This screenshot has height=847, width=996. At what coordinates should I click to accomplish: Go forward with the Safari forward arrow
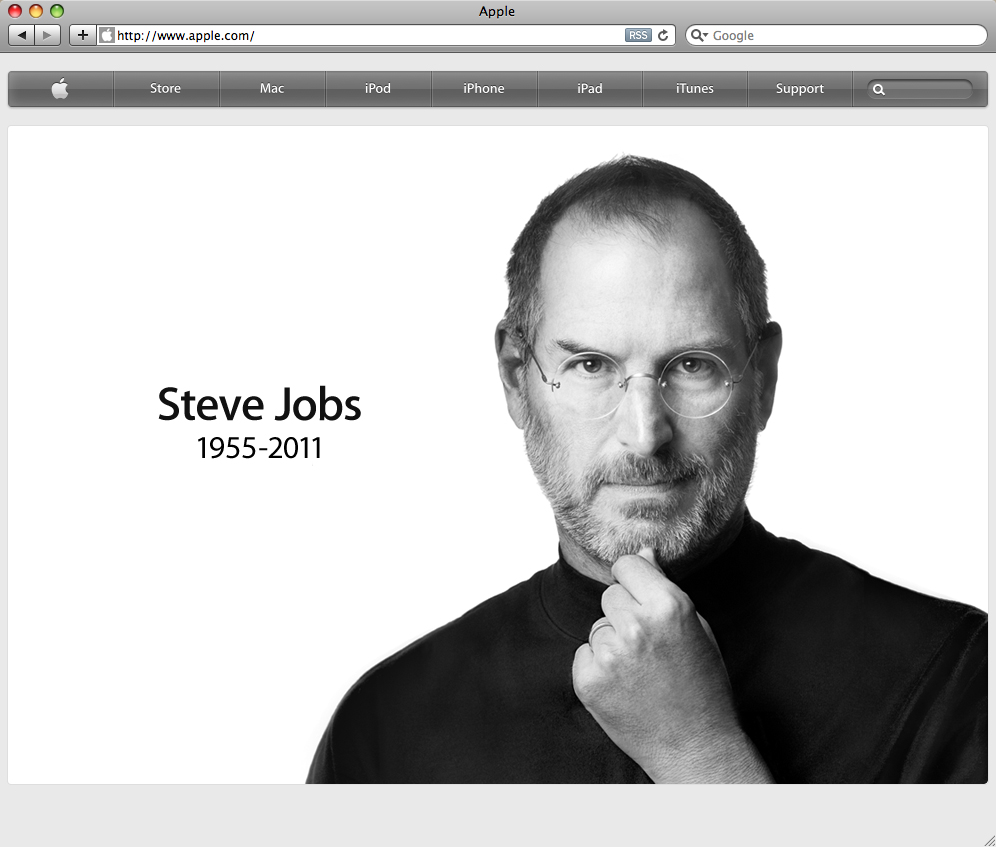(x=48, y=36)
